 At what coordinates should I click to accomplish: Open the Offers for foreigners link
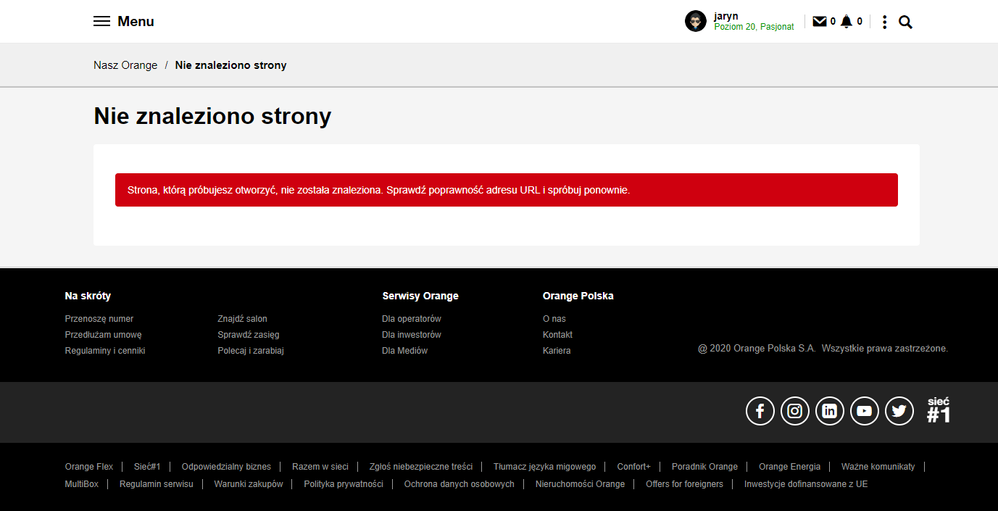[x=684, y=484]
